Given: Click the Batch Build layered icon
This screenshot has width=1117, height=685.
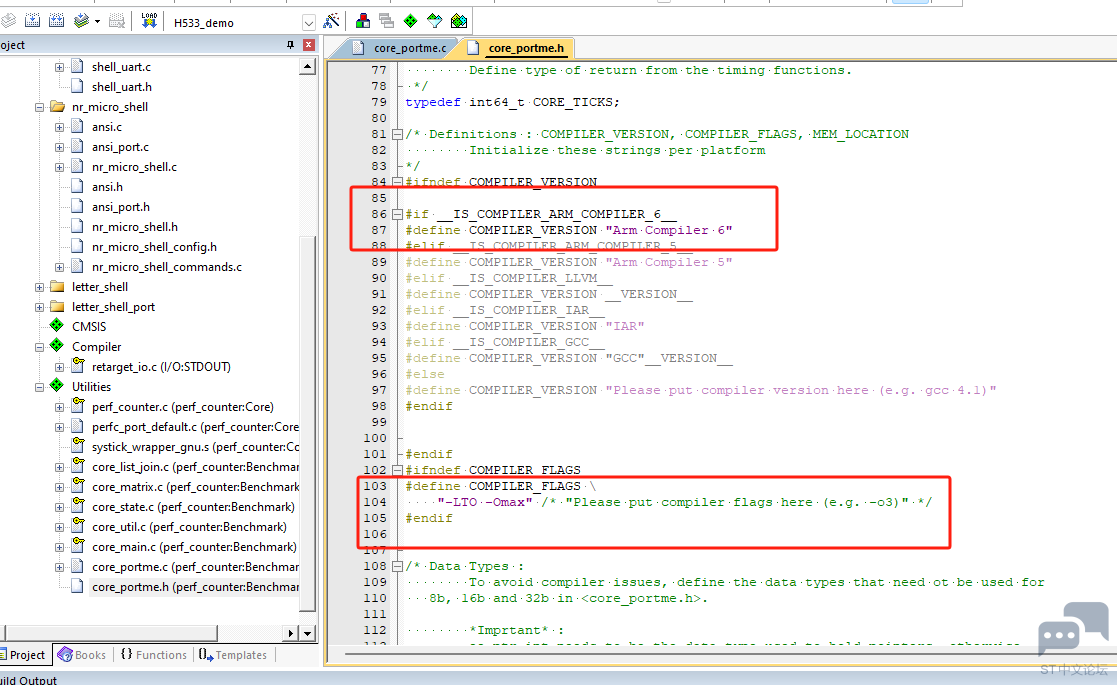Looking at the screenshot, I should 81,21.
